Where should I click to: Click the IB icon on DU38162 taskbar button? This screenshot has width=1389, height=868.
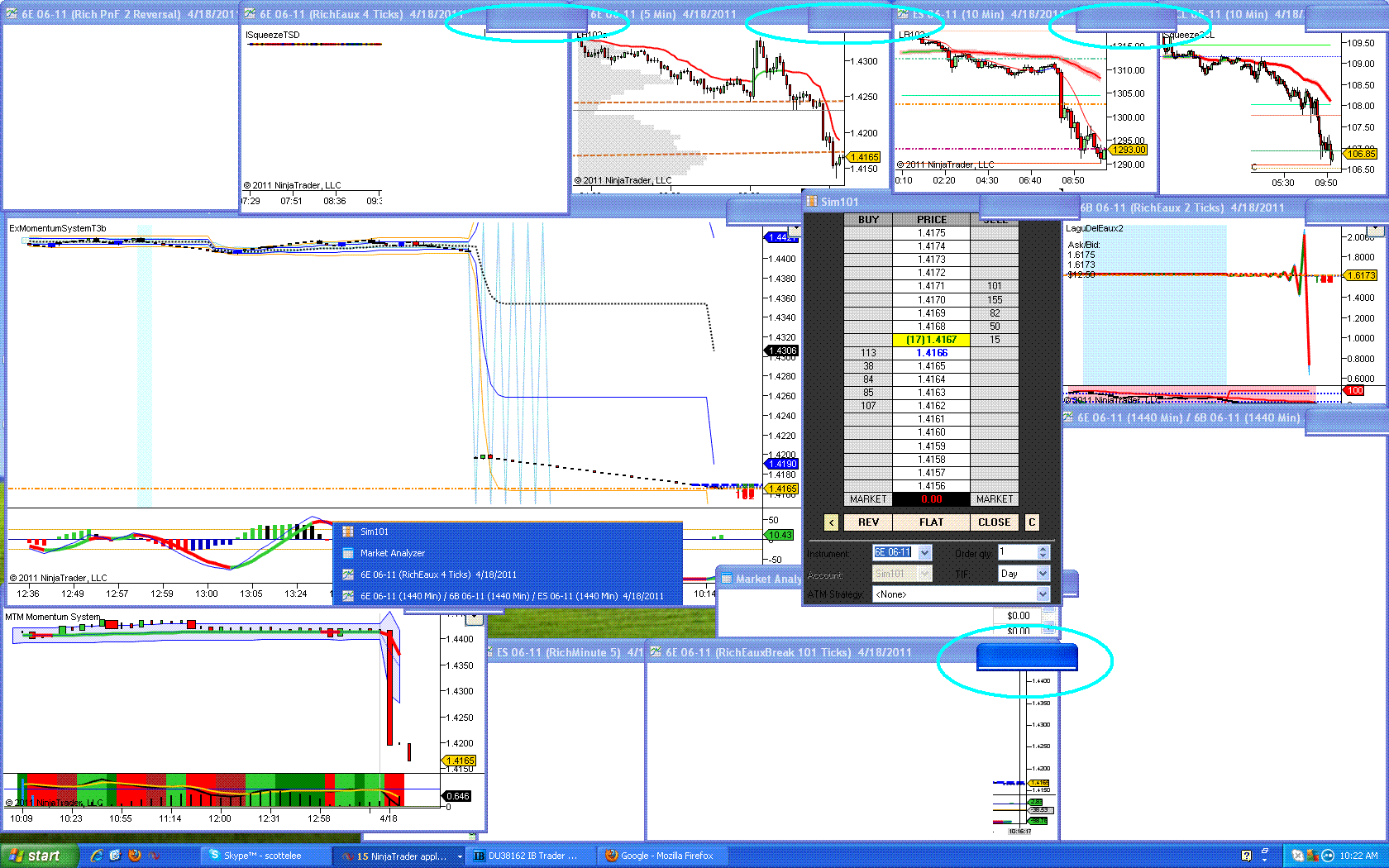(479, 856)
